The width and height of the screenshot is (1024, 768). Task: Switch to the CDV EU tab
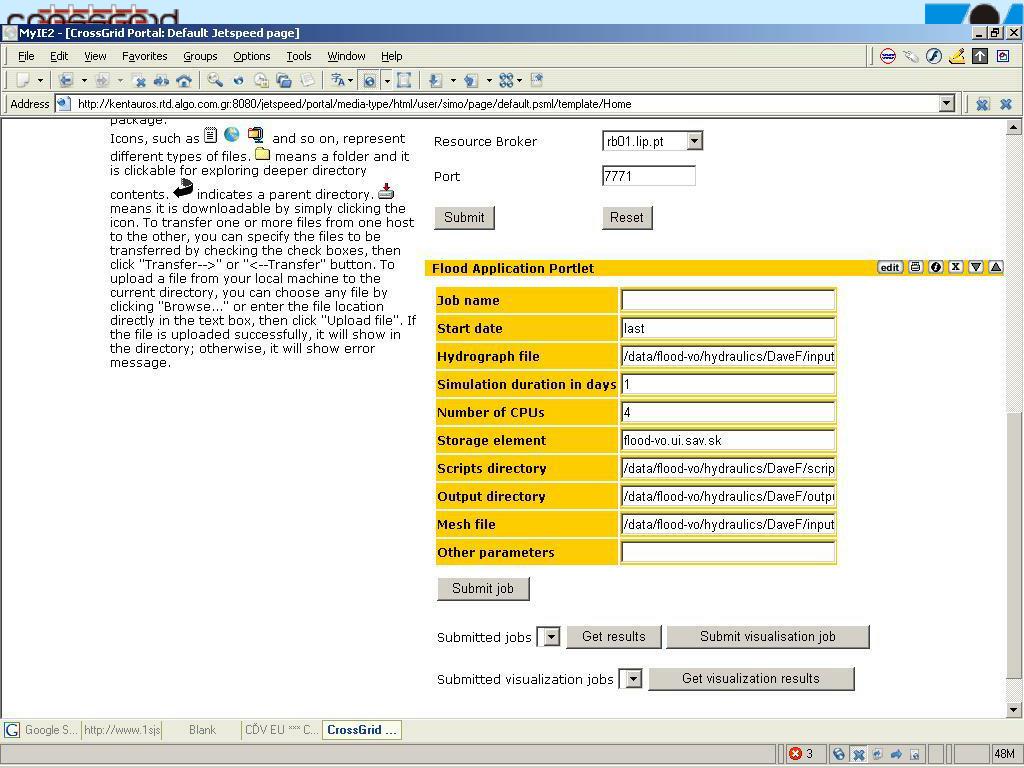pyautogui.click(x=281, y=729)
